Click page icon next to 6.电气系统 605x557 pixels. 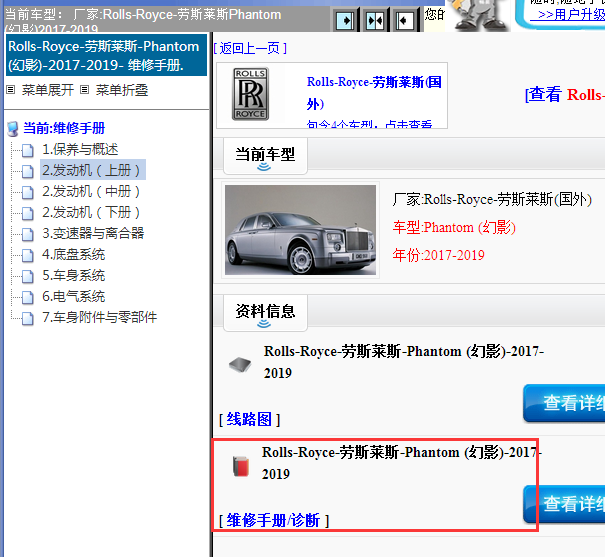[x=27, y=297]
